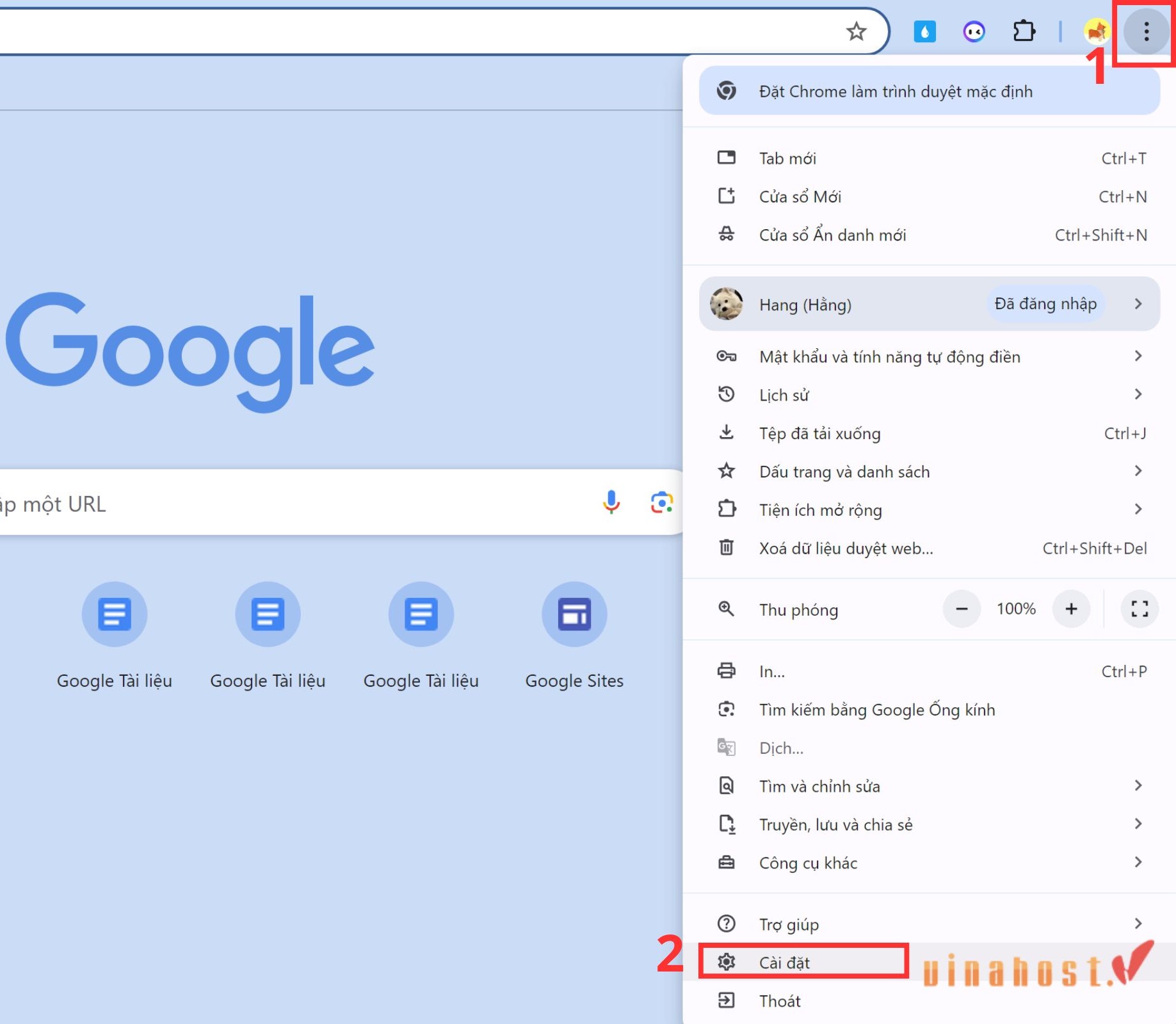Click the voice search microphone icon
1176x1024 pixels.
tap(611, 502)
